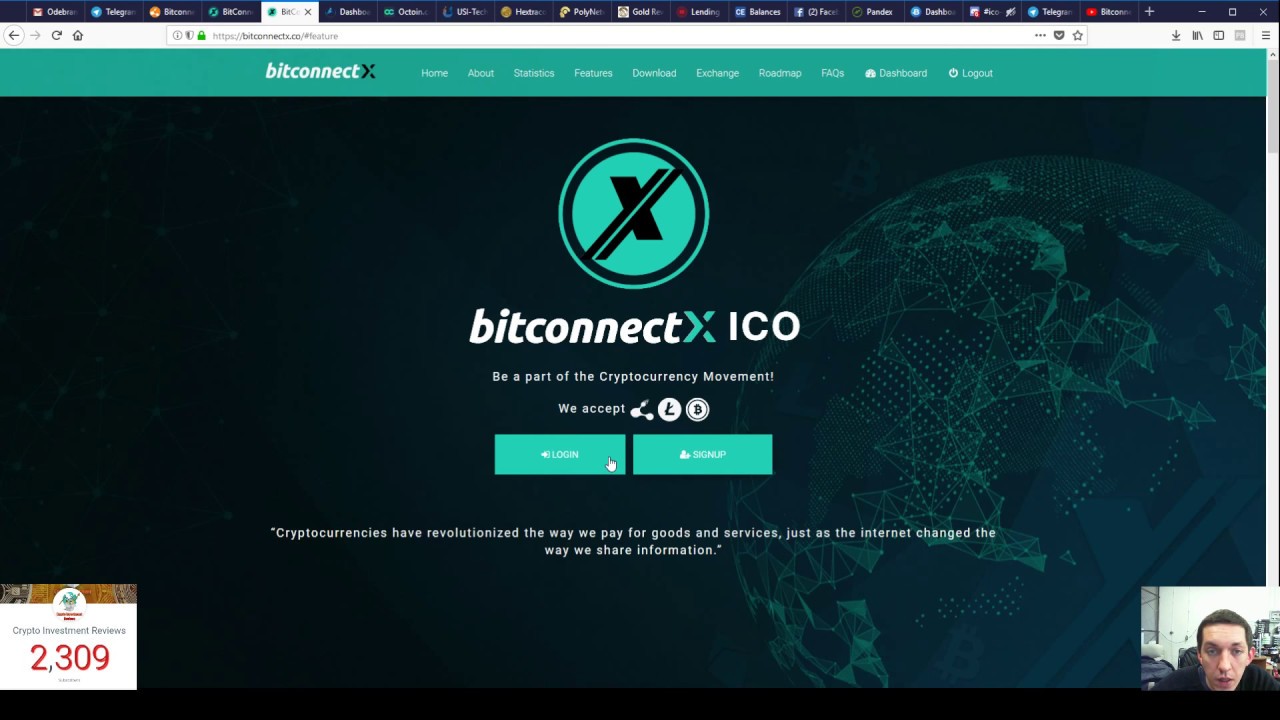Click the bitconnectX header logo
The width and height of the screenshot is (1280, 720).
pos(320,72)
